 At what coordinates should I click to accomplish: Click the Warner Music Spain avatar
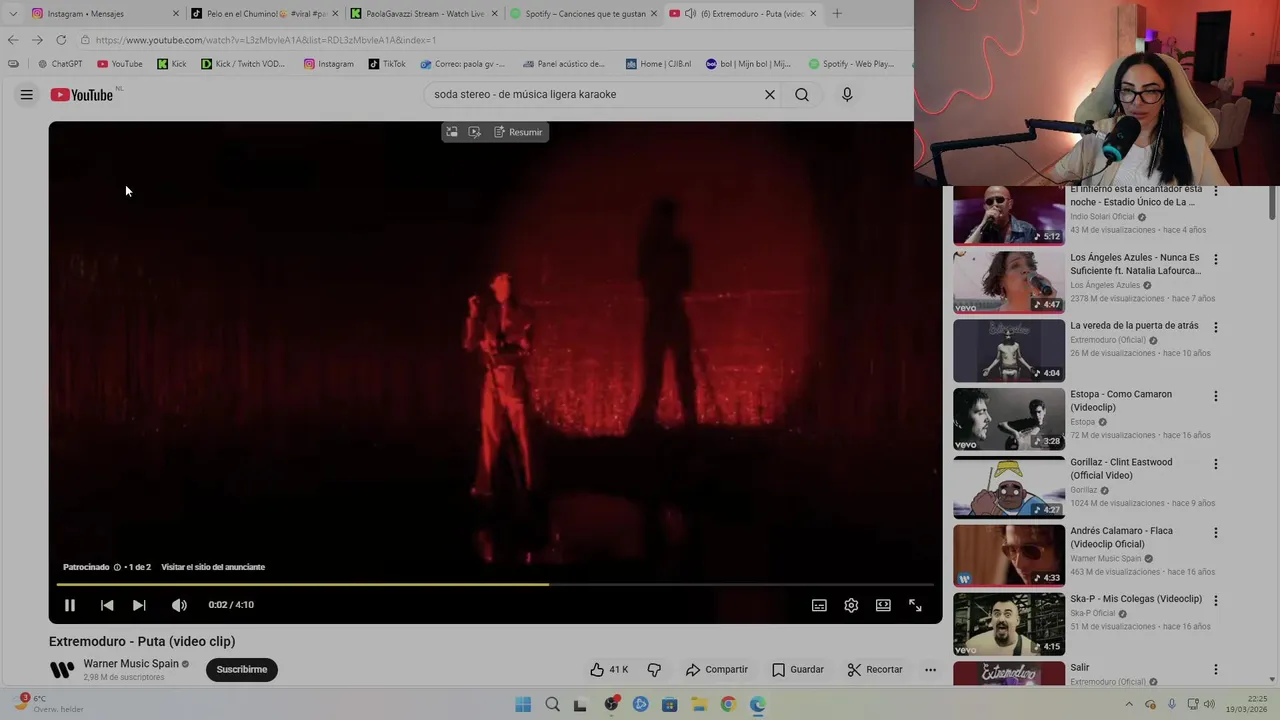coord(62,670)
